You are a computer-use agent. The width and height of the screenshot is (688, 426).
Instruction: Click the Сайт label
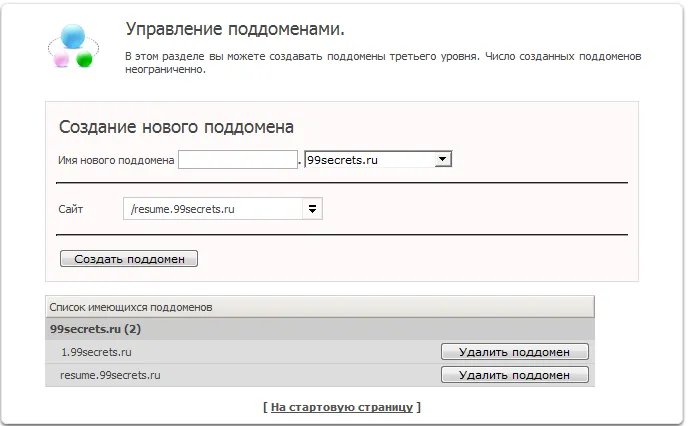click(x=71, y=209)
